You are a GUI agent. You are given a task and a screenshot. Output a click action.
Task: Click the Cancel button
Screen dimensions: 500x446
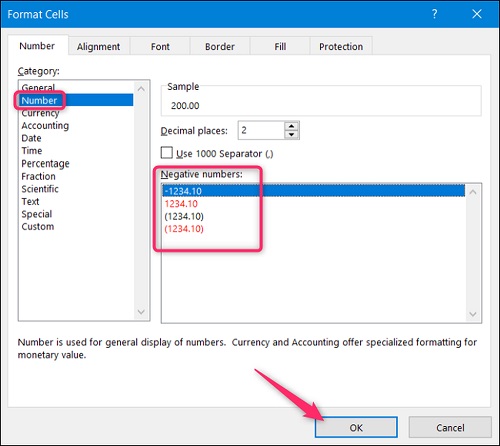[x=450, y=427]
